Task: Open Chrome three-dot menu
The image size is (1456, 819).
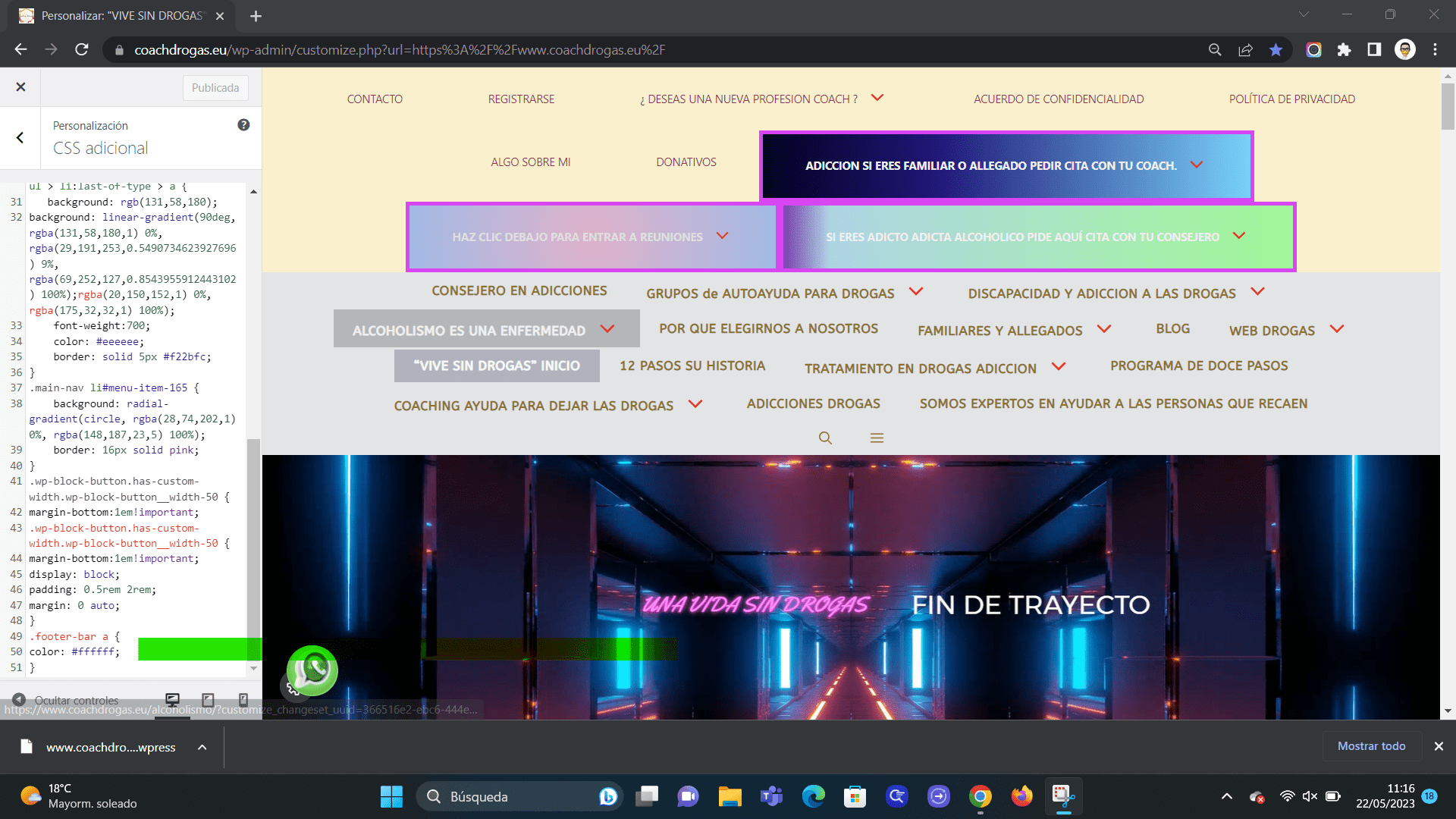Action: (1435, 50)
